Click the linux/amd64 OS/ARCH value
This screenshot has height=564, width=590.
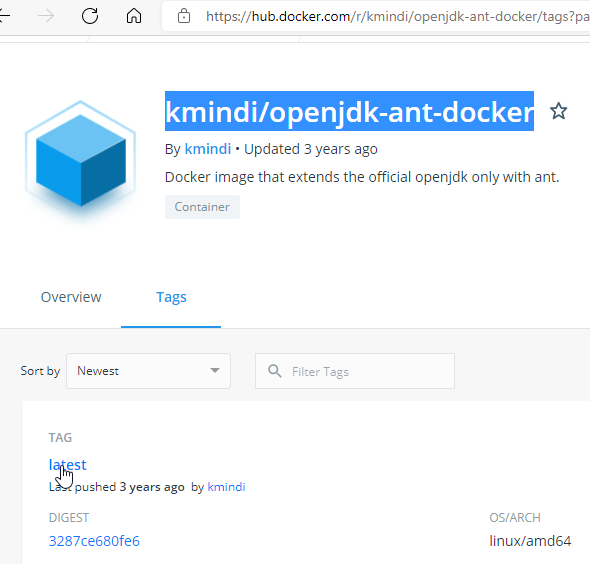pos(530,541)
